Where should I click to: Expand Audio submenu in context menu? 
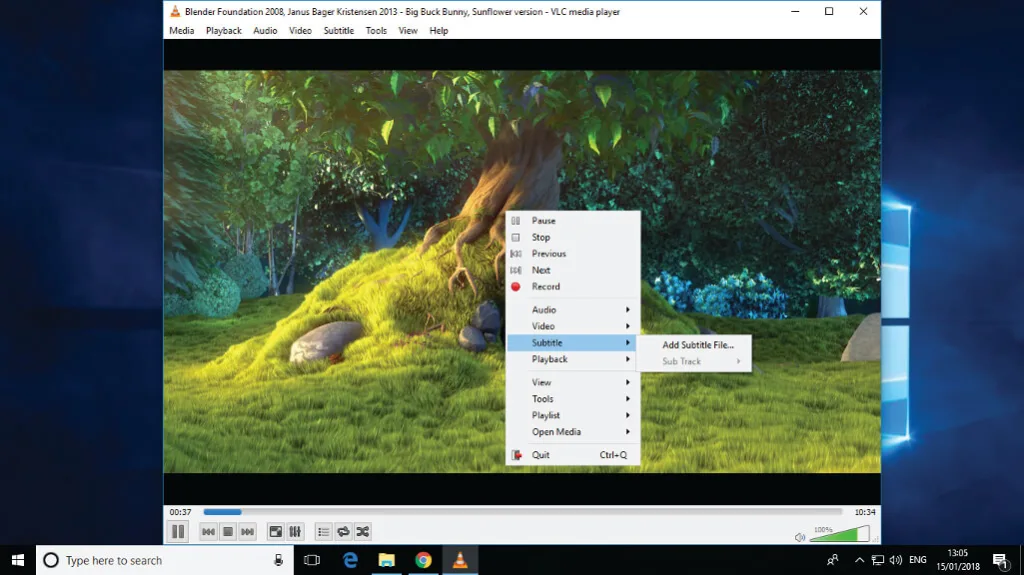pos(573,310)
